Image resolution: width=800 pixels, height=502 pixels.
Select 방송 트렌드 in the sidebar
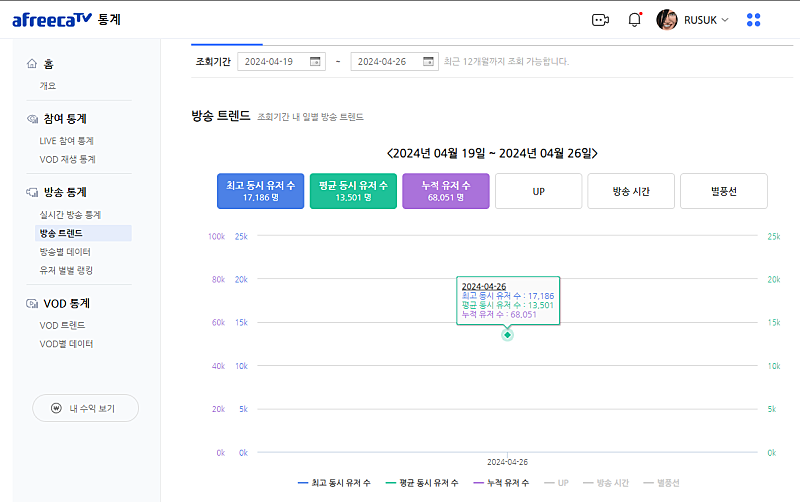[60, 233]
